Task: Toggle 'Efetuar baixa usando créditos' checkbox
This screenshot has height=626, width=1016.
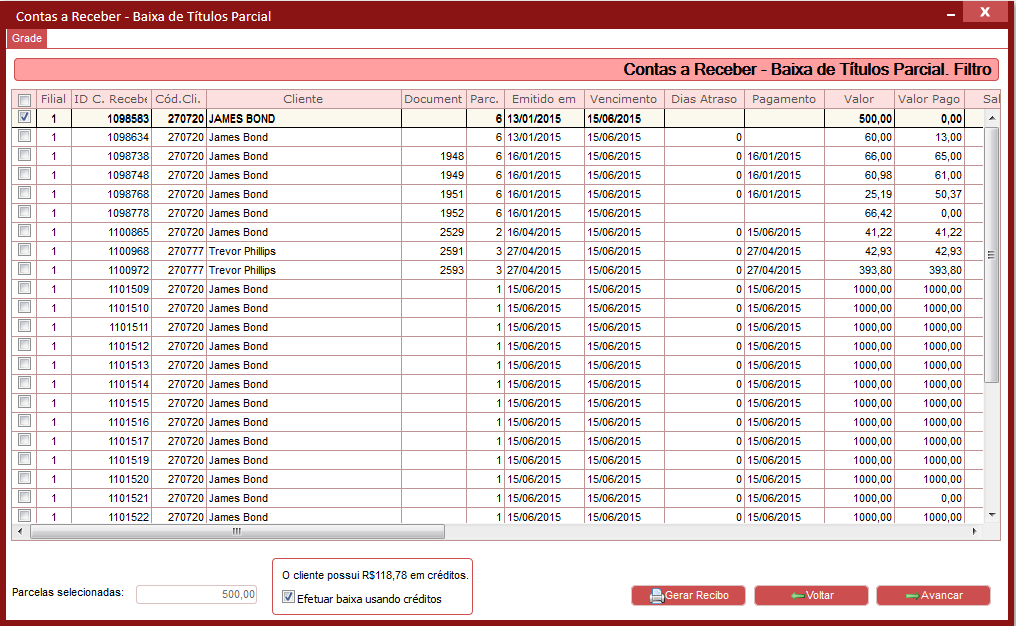Action: tap(288, 597)
